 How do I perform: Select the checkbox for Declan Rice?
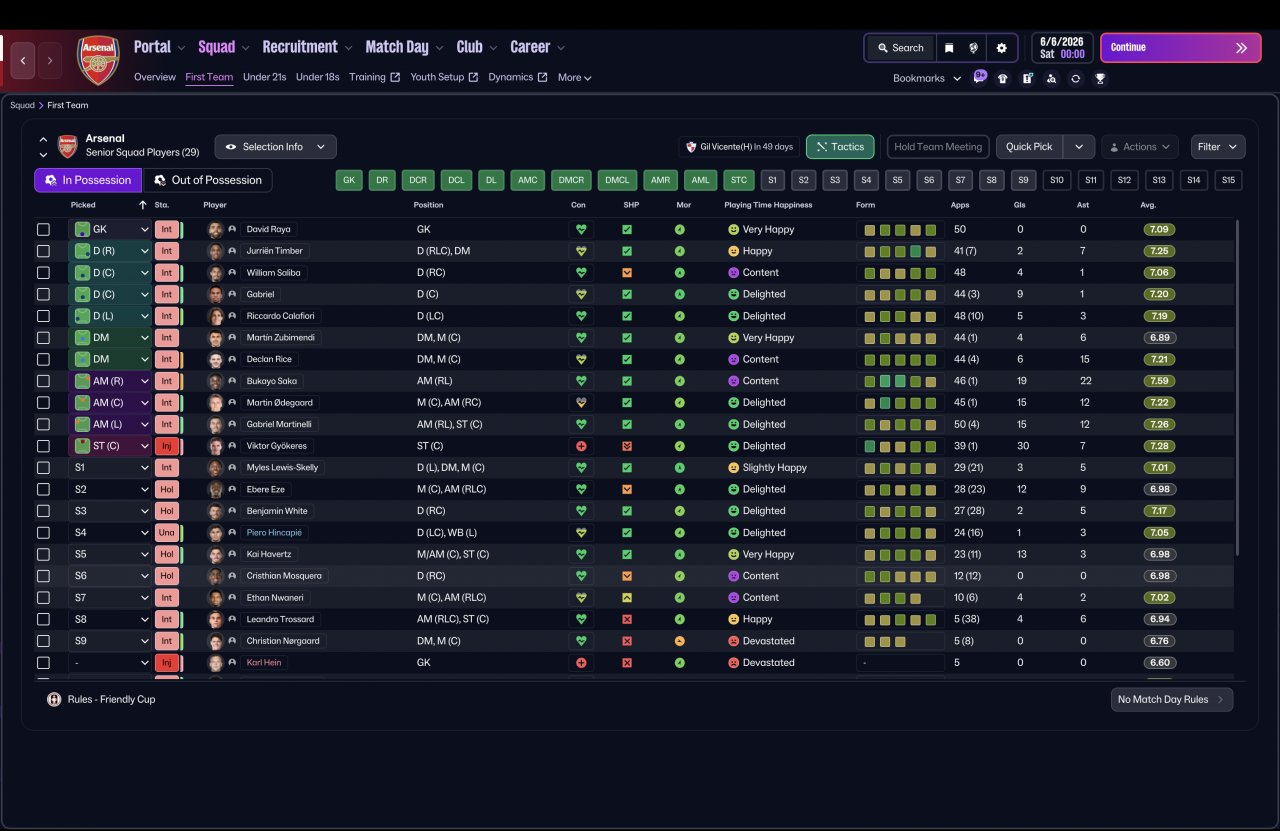tap(43, 359)
